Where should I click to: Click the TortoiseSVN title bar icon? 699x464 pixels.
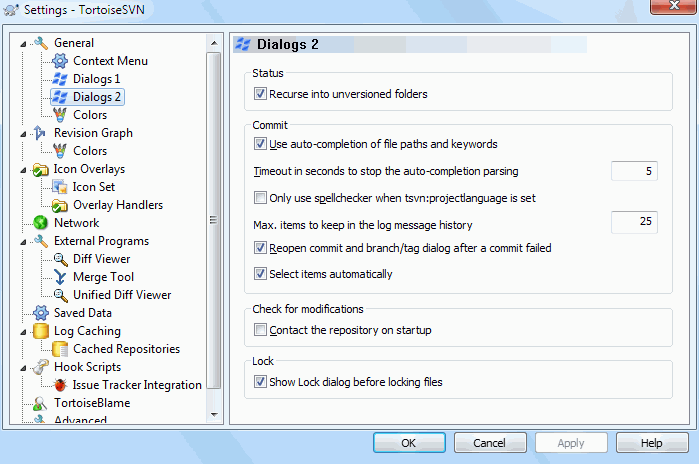11,10
